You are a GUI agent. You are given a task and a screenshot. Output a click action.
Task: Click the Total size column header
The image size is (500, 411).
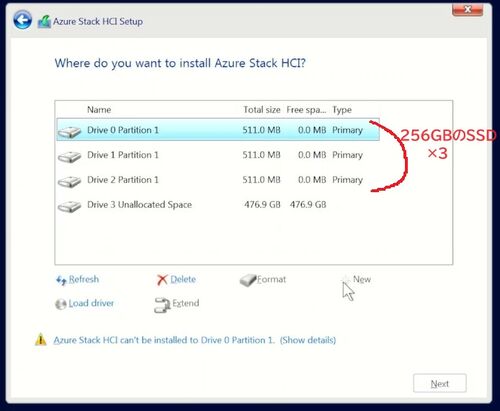[262, 110]
